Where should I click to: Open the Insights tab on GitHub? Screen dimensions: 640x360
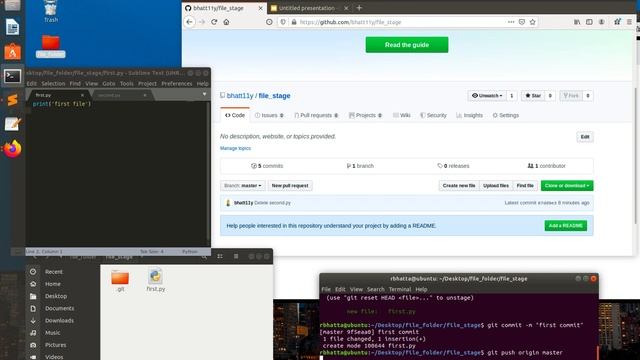coord(469,116)
